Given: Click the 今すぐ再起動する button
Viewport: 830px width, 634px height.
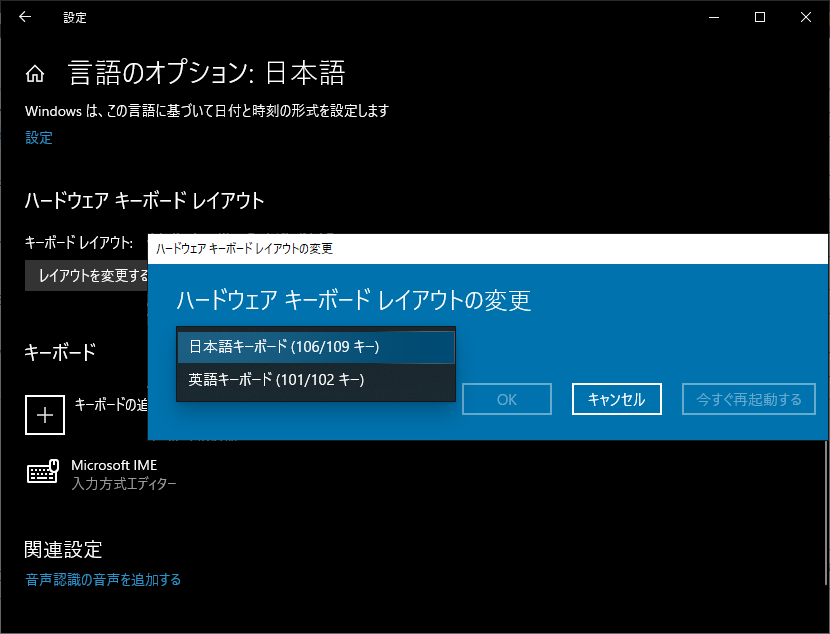Looking at the screenshot, I should (748, 398).
